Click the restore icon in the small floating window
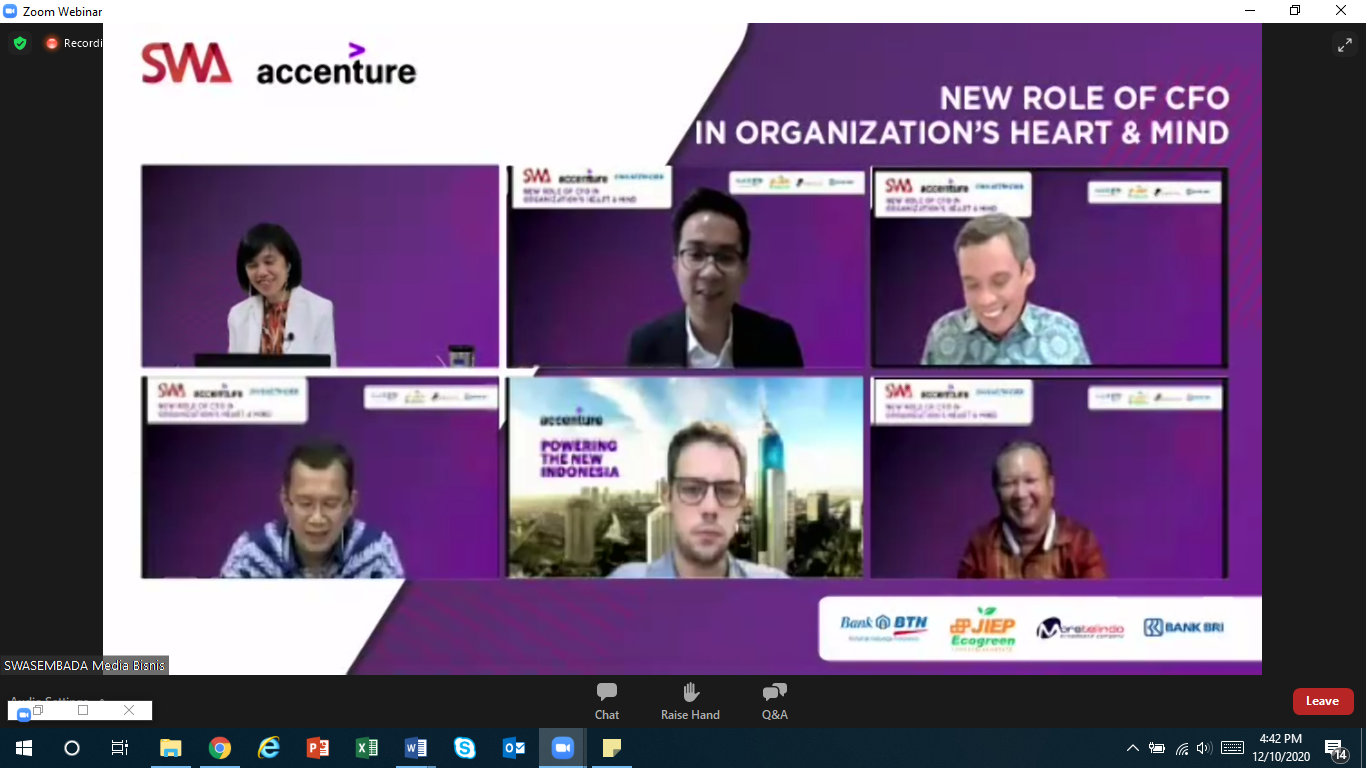 [x=38, y=711]
